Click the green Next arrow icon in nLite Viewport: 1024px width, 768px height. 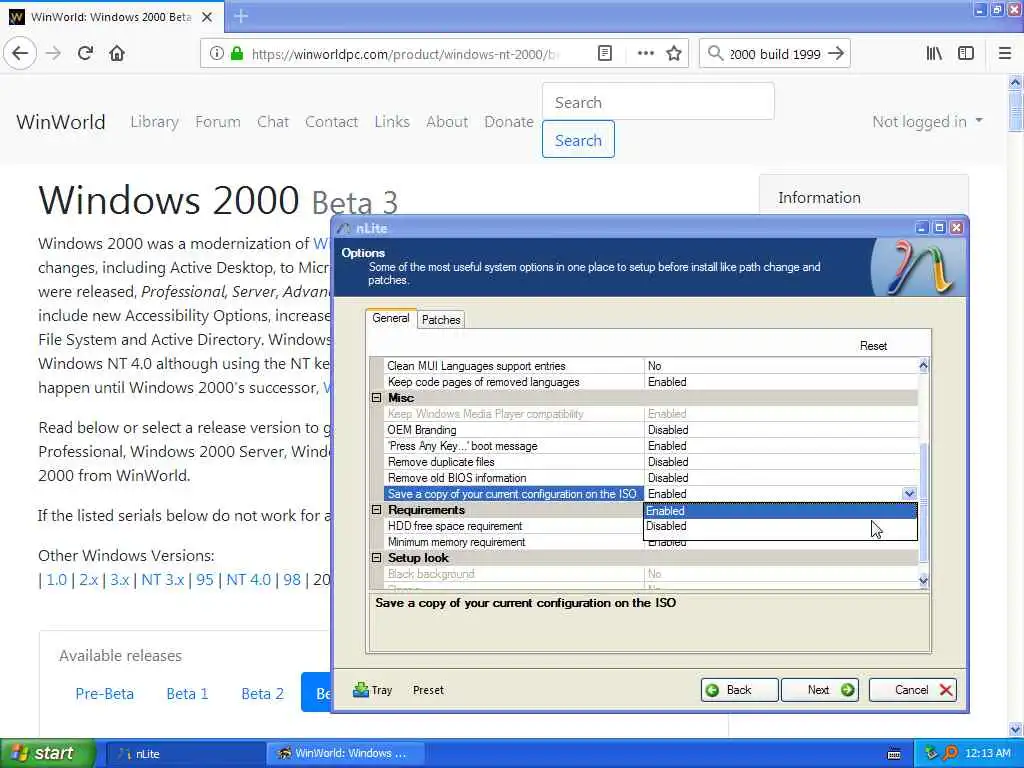[x=848, y=690]
